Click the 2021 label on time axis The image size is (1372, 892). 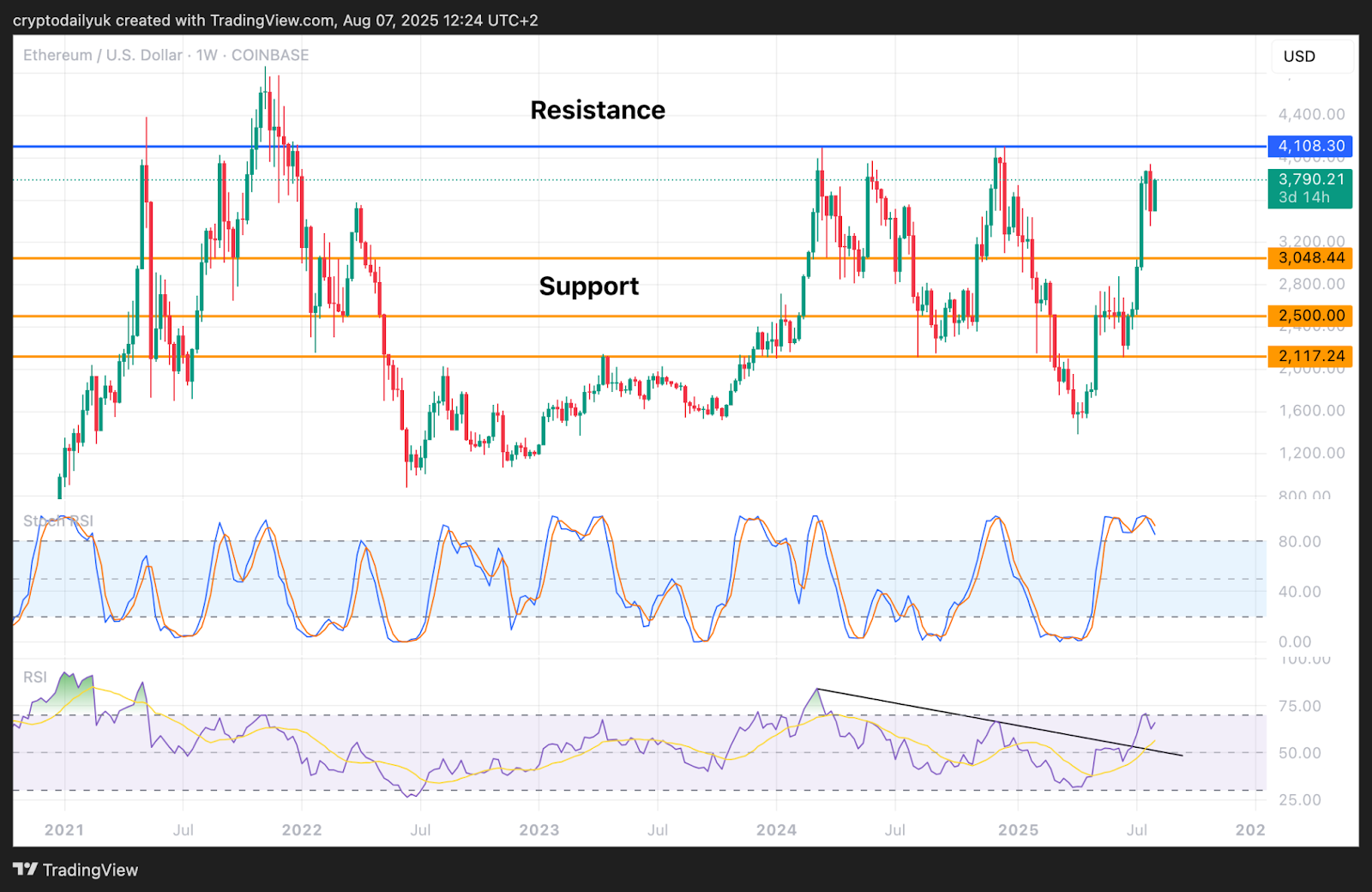[64, 830]
